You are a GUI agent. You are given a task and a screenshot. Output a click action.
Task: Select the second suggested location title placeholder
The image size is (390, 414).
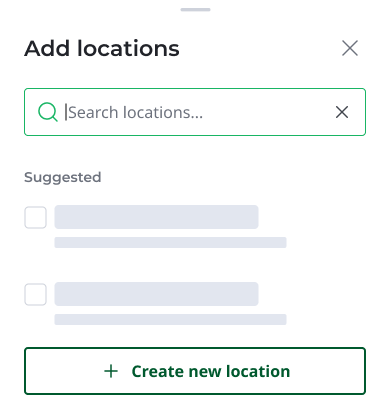156,294
